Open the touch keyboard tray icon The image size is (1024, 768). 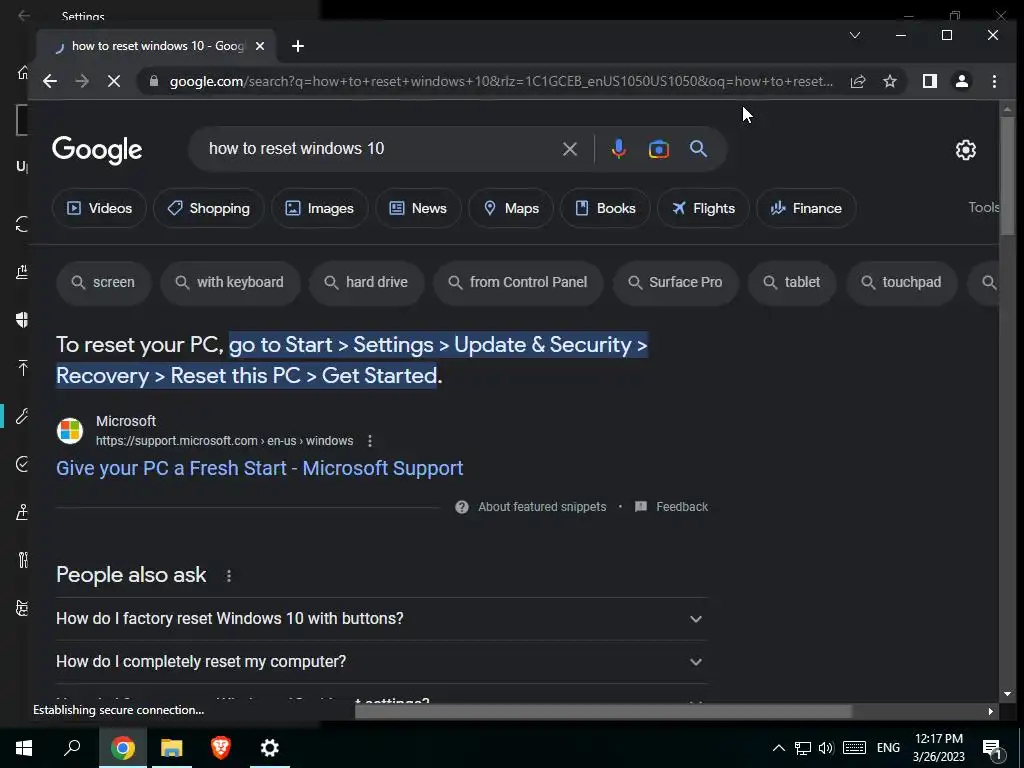[x=854, y=748]
